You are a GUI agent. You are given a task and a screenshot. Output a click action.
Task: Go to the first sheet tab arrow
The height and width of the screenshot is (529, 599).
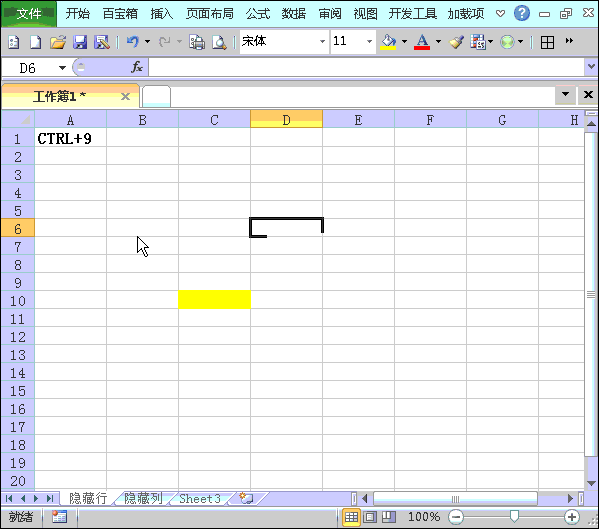pos(10,498)
